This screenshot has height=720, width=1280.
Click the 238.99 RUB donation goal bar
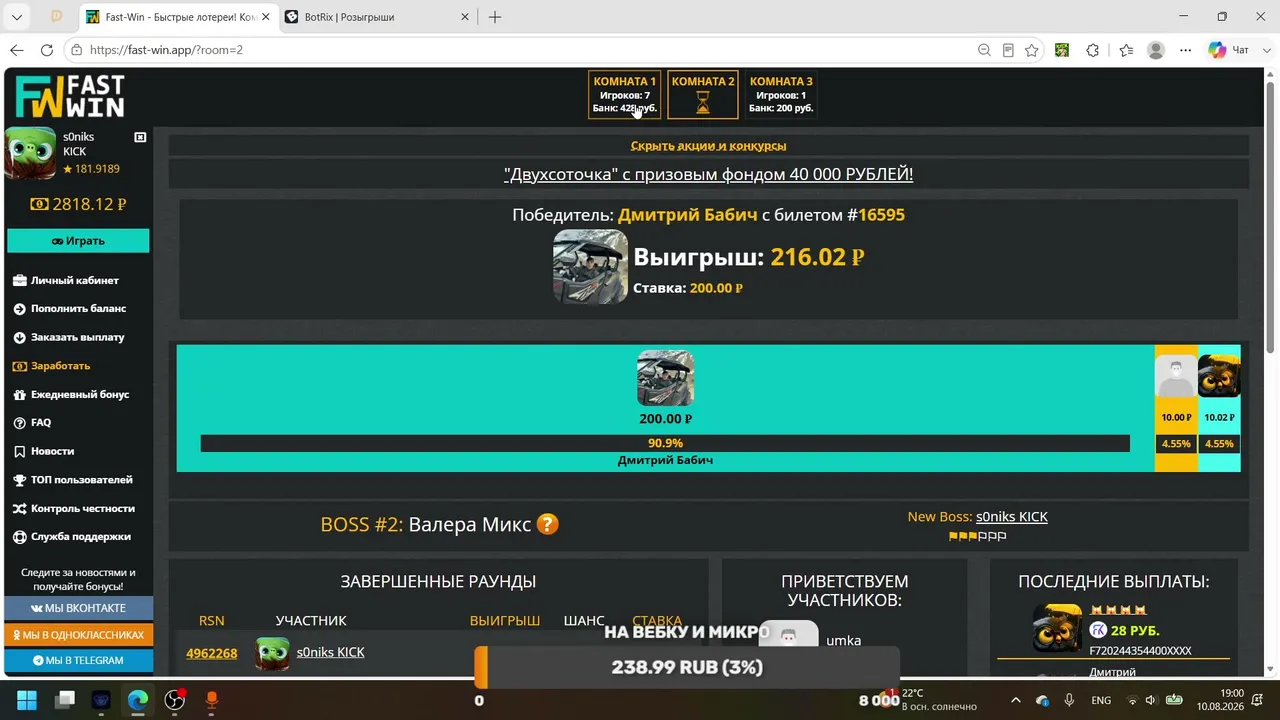(x=687, y=667)
